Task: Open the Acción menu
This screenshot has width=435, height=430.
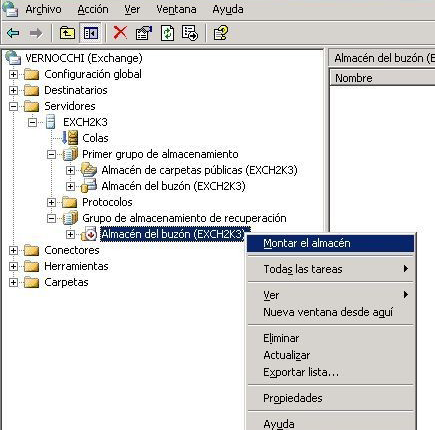Action: [93, 9]
